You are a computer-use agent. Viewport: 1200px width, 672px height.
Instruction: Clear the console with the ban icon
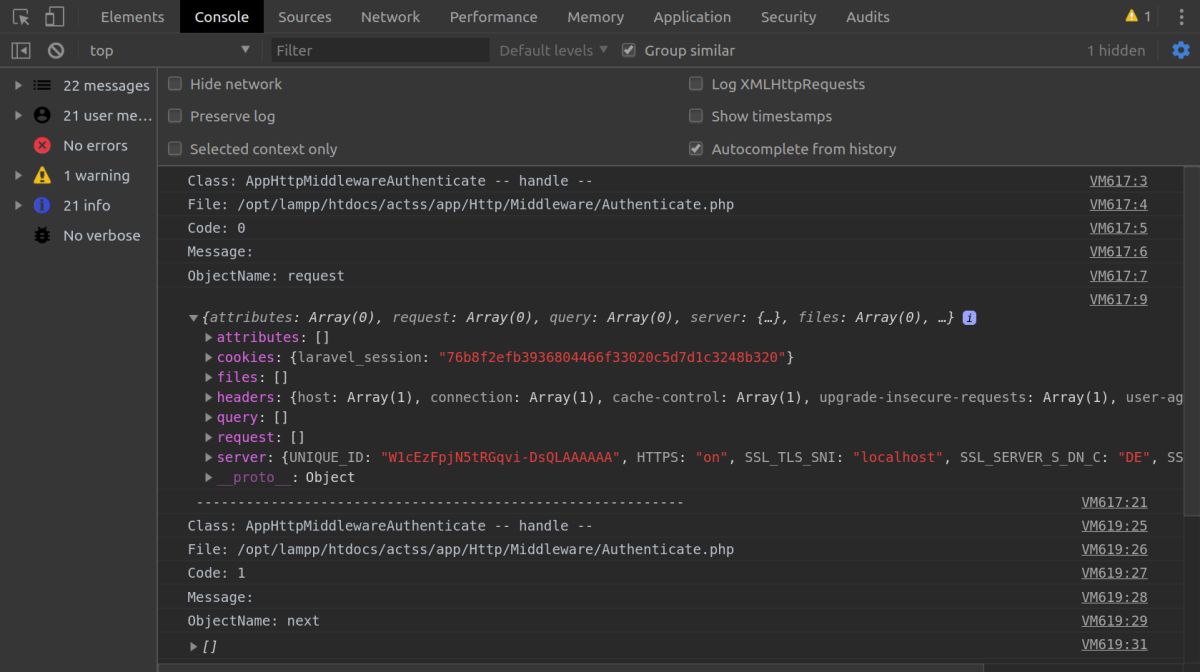coord(56,50)
